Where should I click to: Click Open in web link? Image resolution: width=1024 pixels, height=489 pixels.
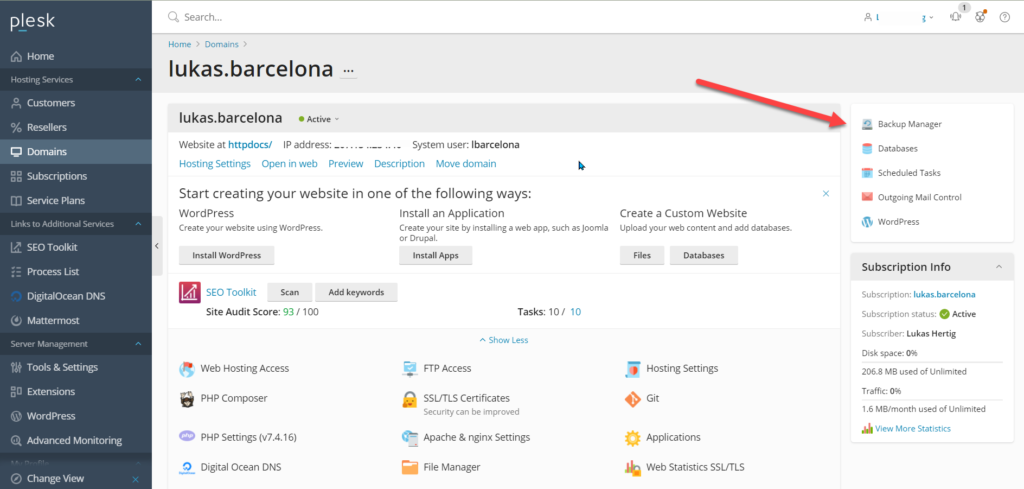pos(289,164)
